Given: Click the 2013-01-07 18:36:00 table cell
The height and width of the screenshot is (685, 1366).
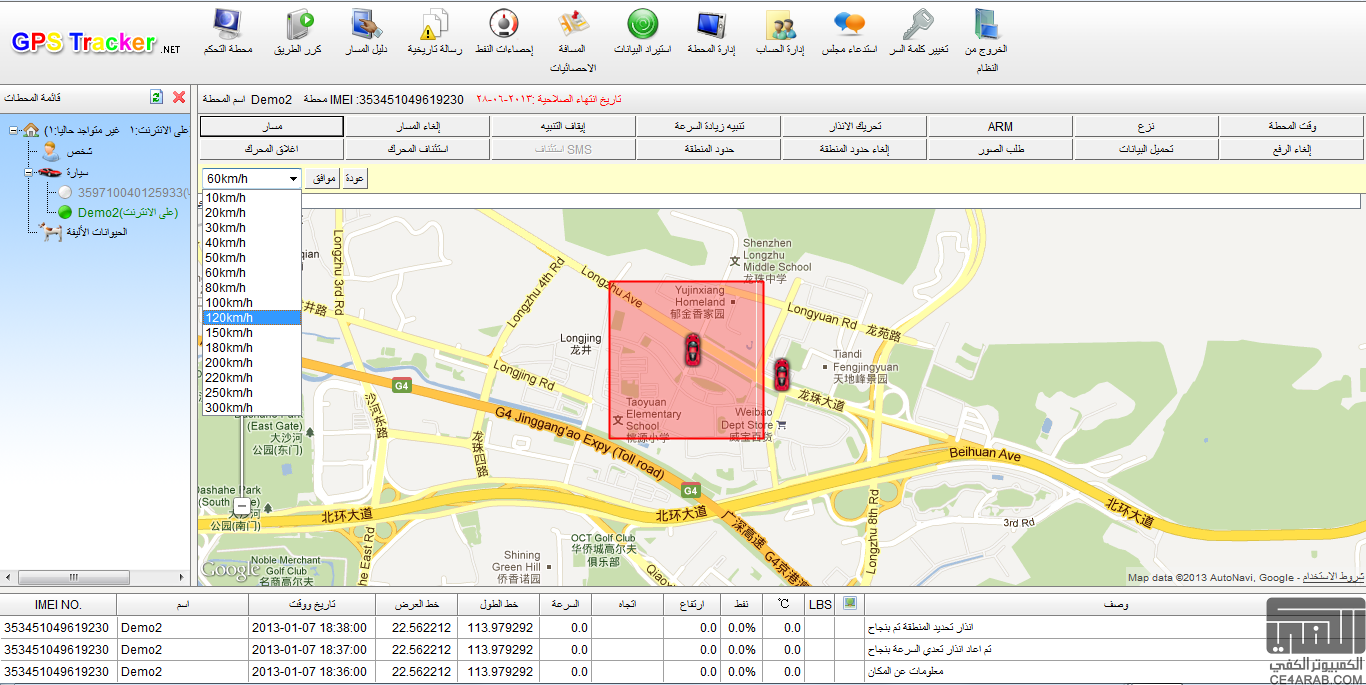Looking at the screenshot, I should tap(312, 671).
